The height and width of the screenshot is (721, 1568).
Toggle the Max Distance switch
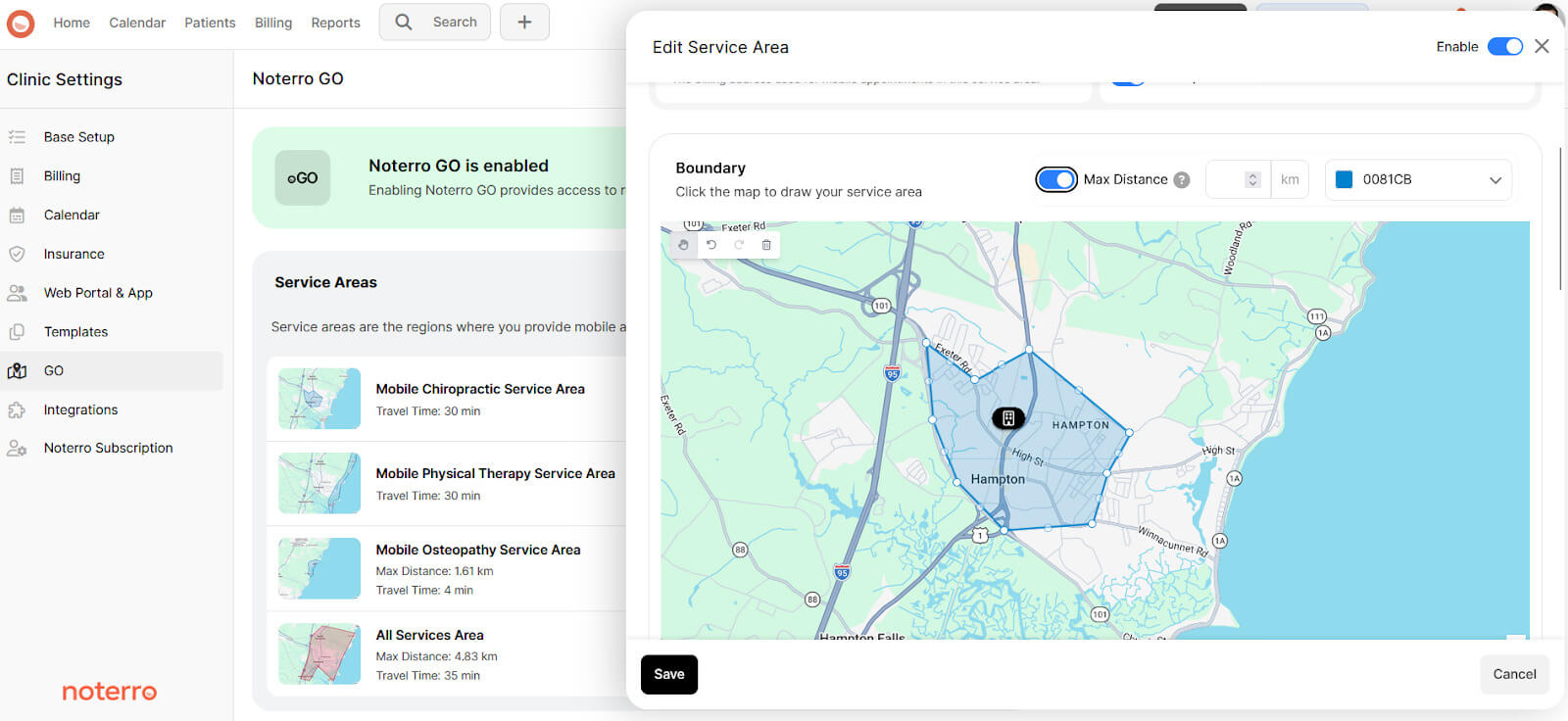(1056, 179)
